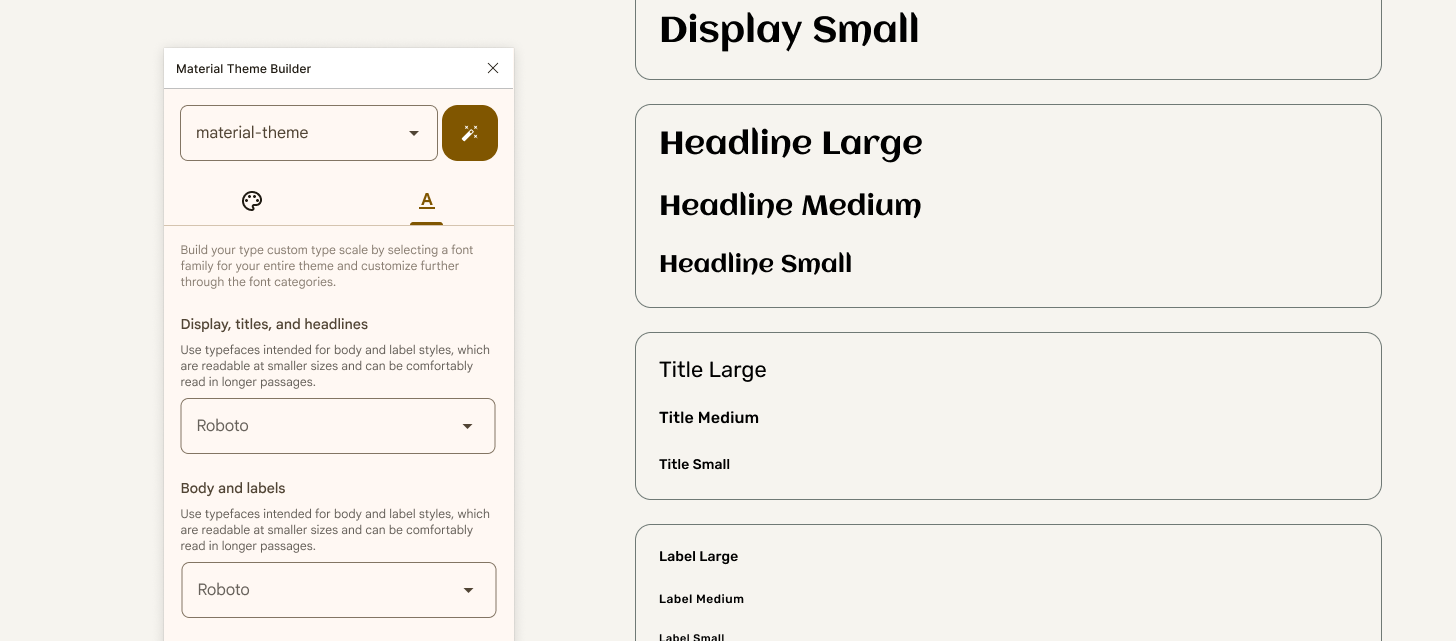Select the Headline Large preview text
Viewport: 1456px width, 641px height.
coord(790,142)
